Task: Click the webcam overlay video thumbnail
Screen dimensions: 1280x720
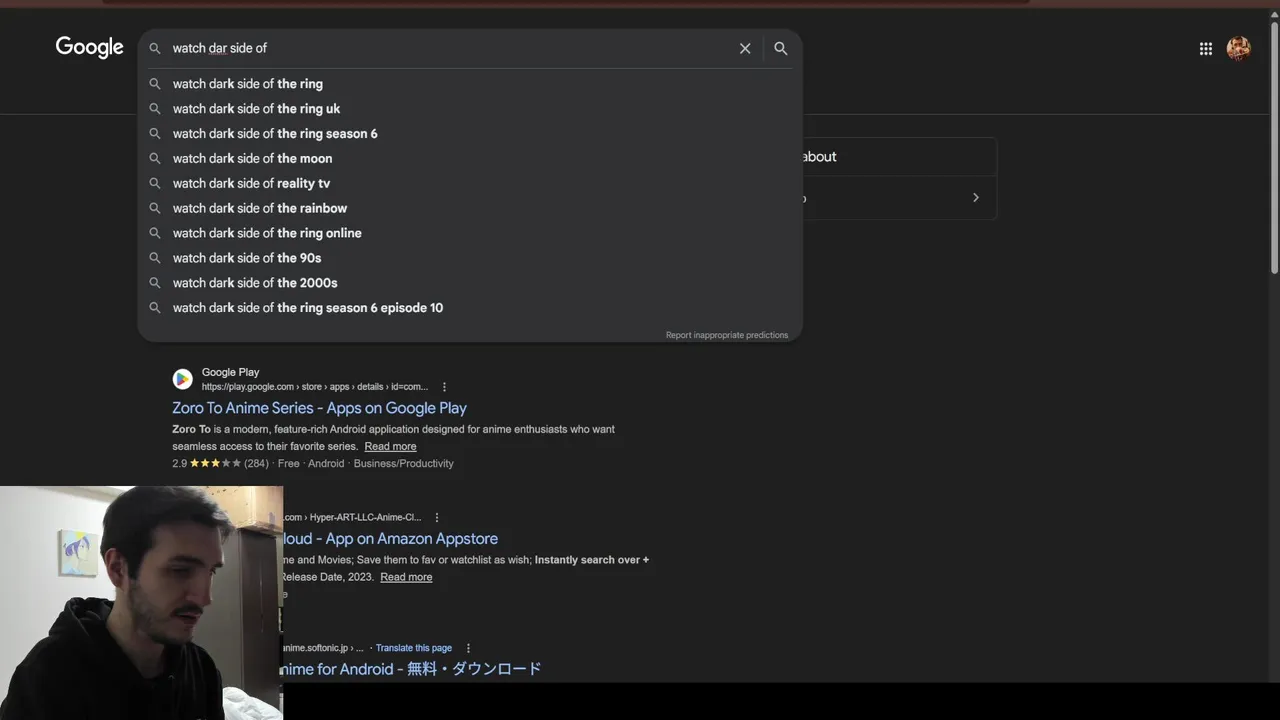Action: pyautogui.click(x=141, y=603)
